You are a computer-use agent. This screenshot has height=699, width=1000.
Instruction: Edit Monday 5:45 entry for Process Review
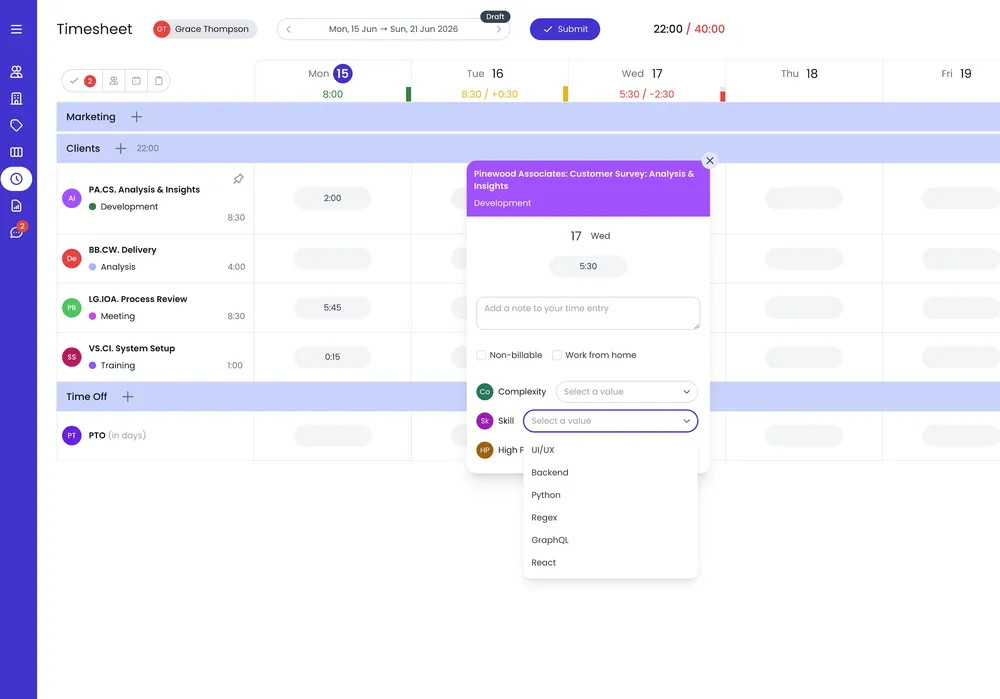pos(332,307)
